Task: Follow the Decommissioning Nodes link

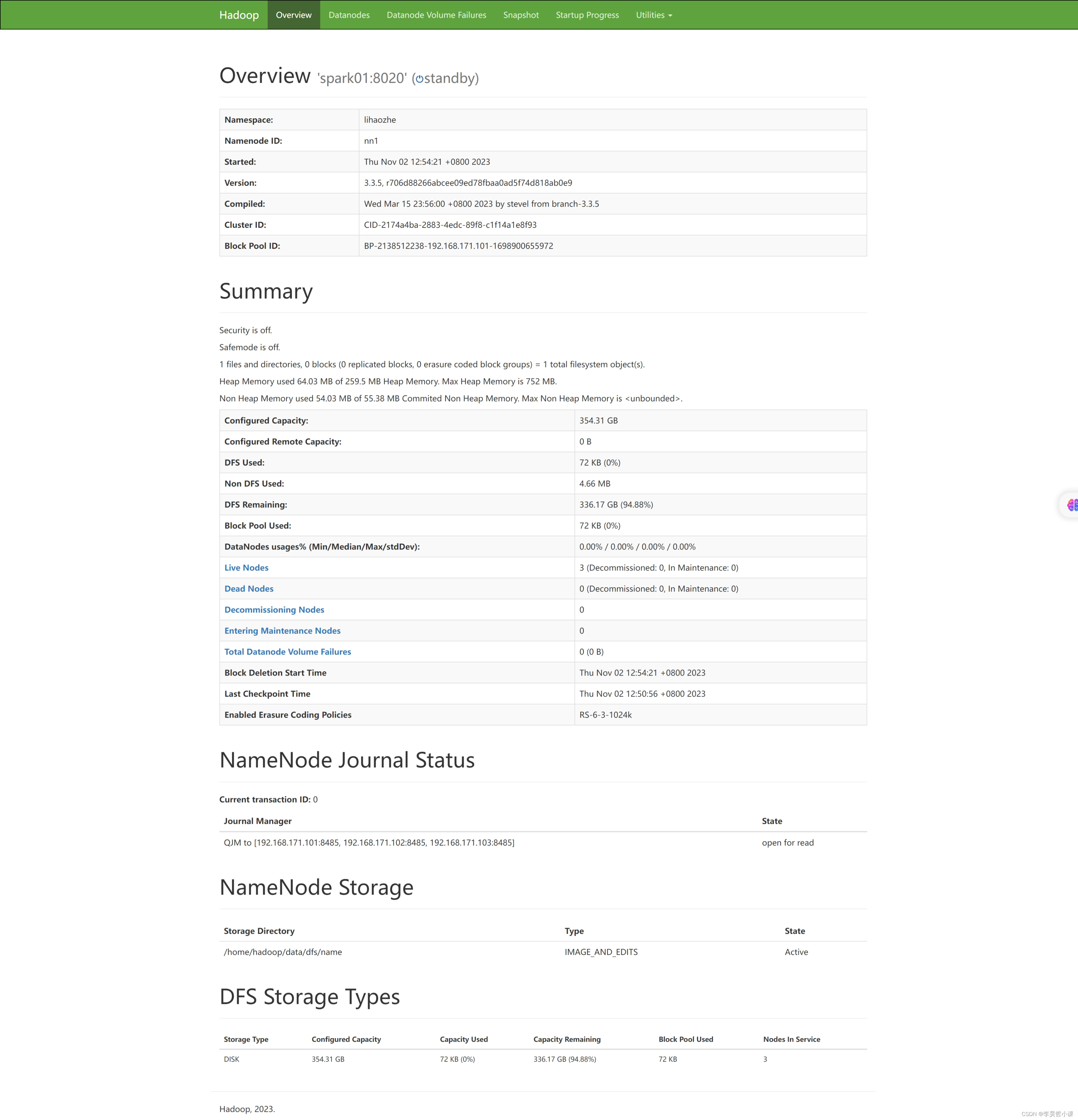Action: 274,610
